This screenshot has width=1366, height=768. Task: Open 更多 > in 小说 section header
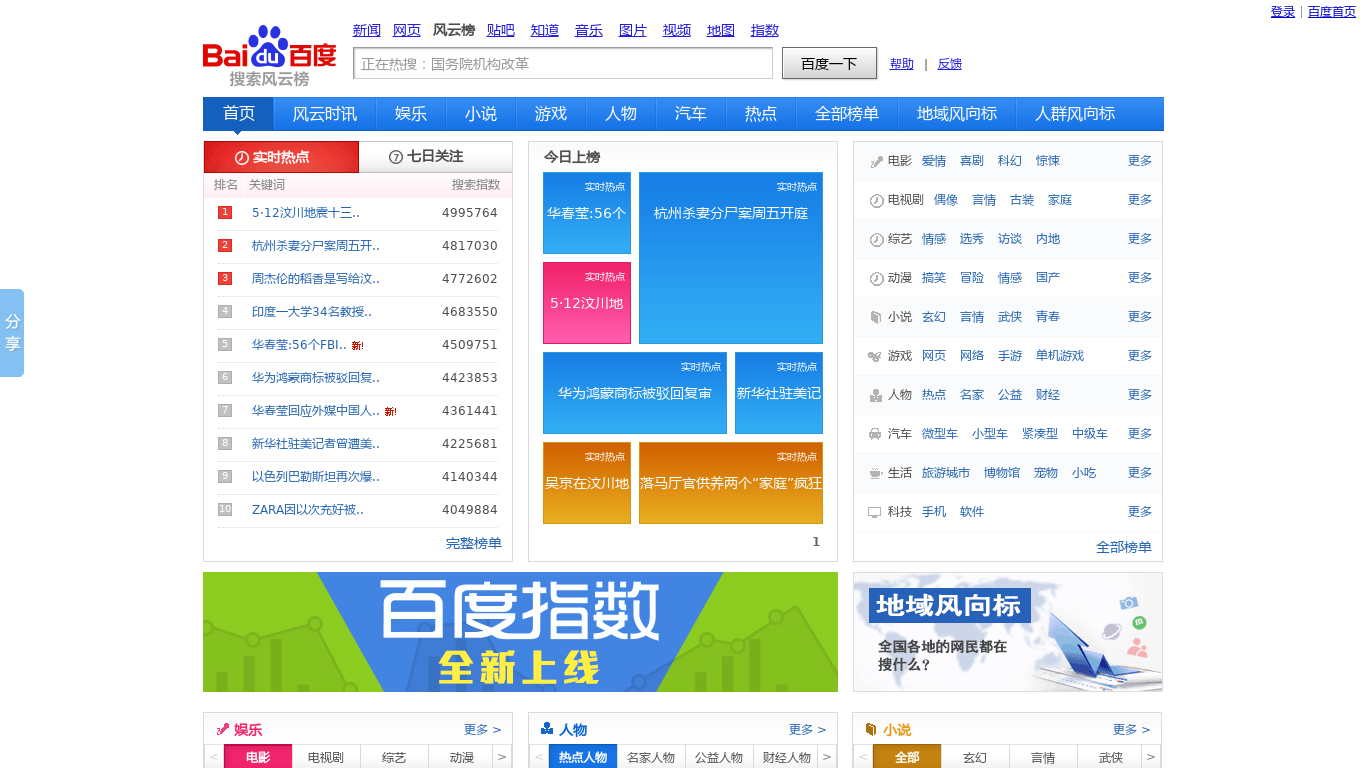(x=1131, y=730)
